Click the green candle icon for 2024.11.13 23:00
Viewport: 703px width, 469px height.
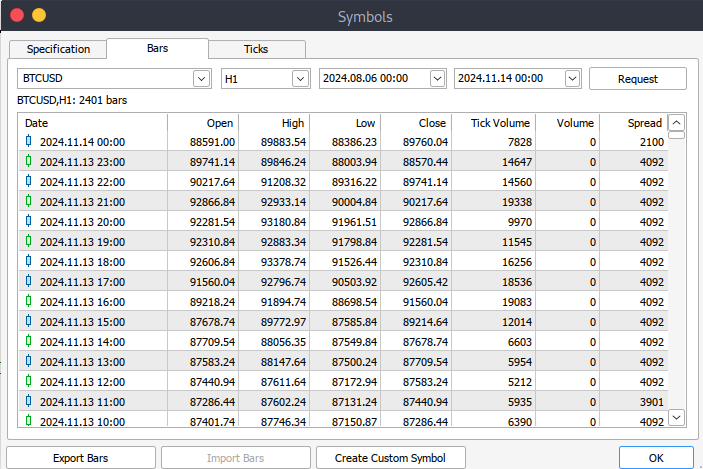[29, 161]
